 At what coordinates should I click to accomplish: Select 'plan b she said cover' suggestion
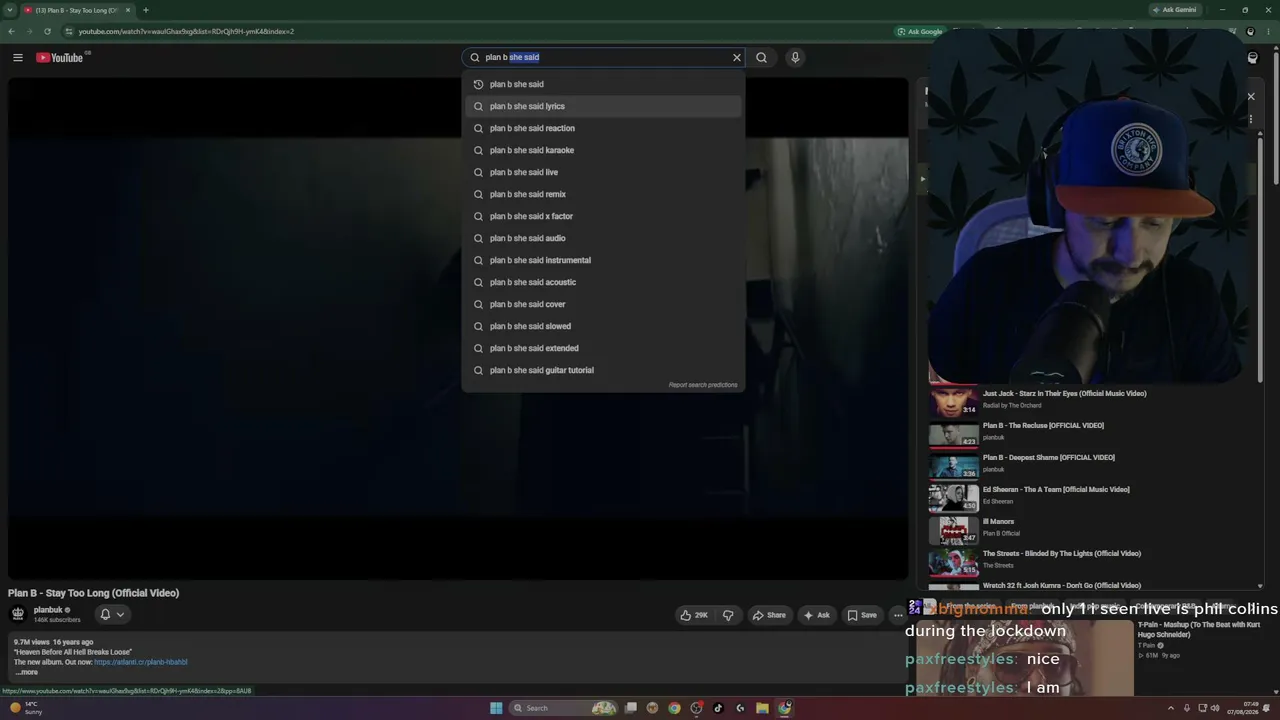click(x=603, y=304)
